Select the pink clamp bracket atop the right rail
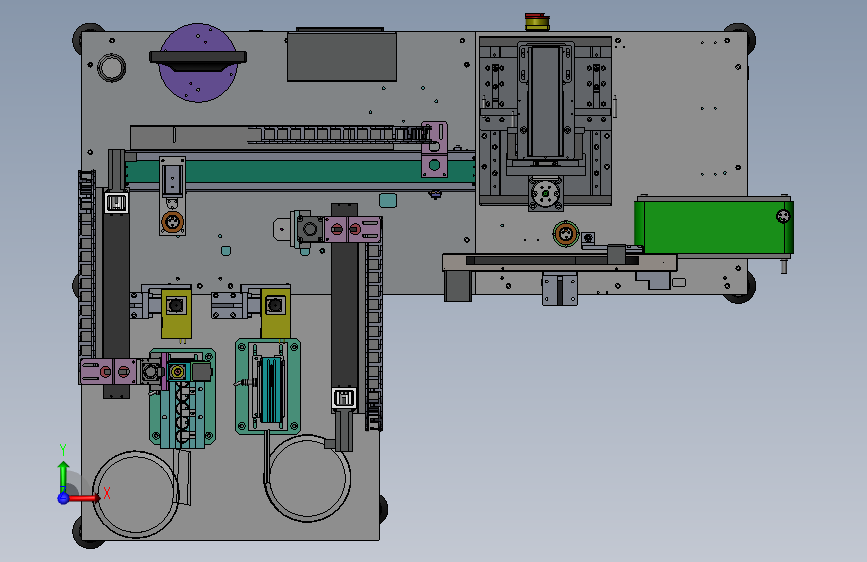The width and height of the screenshot is (867, 562). point(353,229)
